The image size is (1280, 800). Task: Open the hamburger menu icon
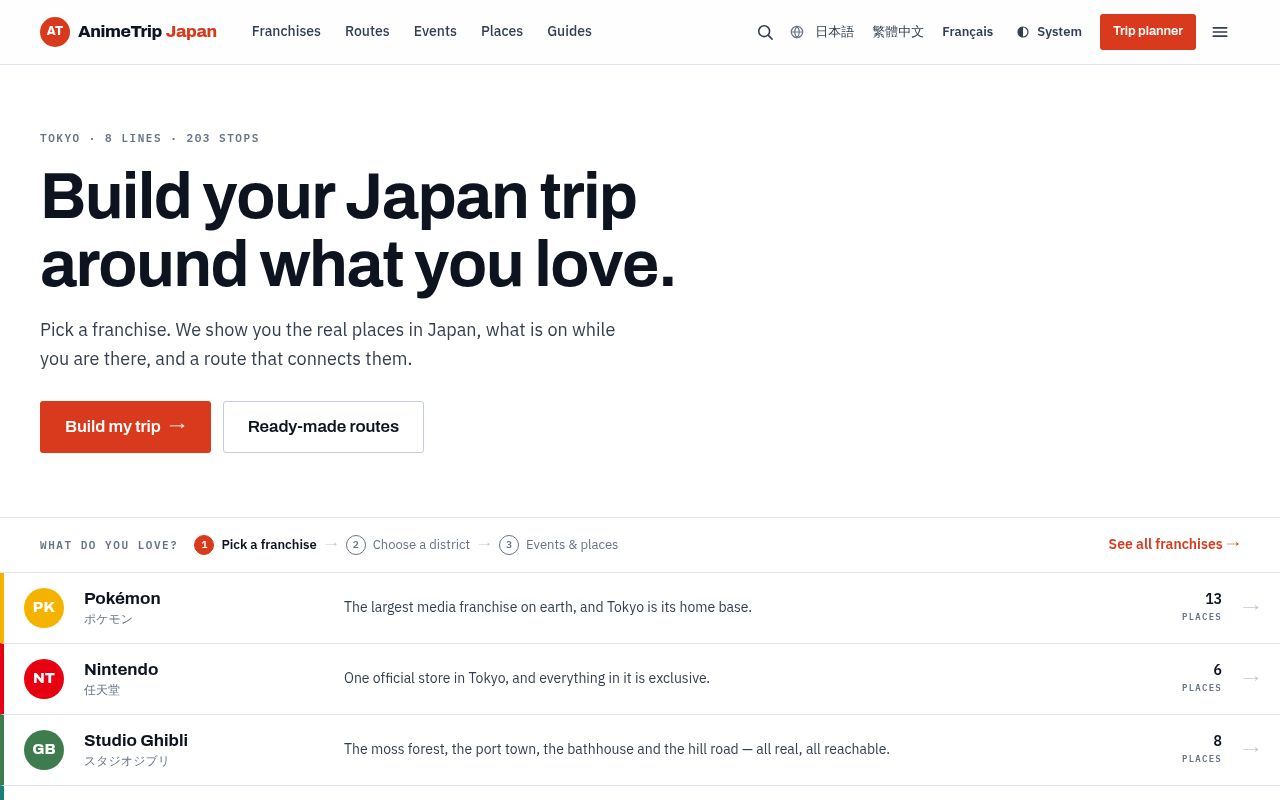point(1220,32)
